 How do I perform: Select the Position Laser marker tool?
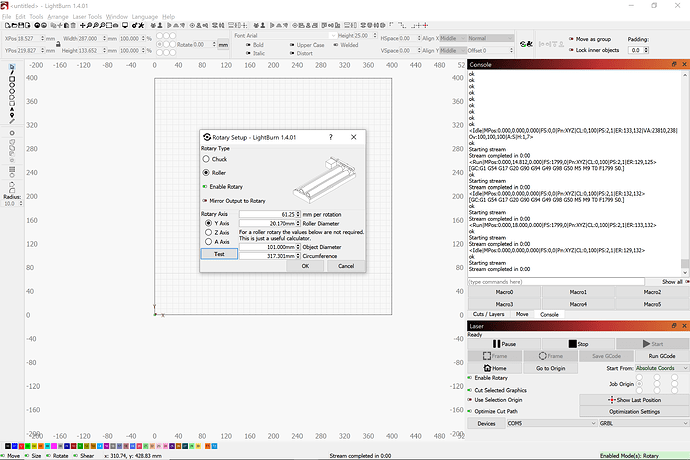[12, 115]
